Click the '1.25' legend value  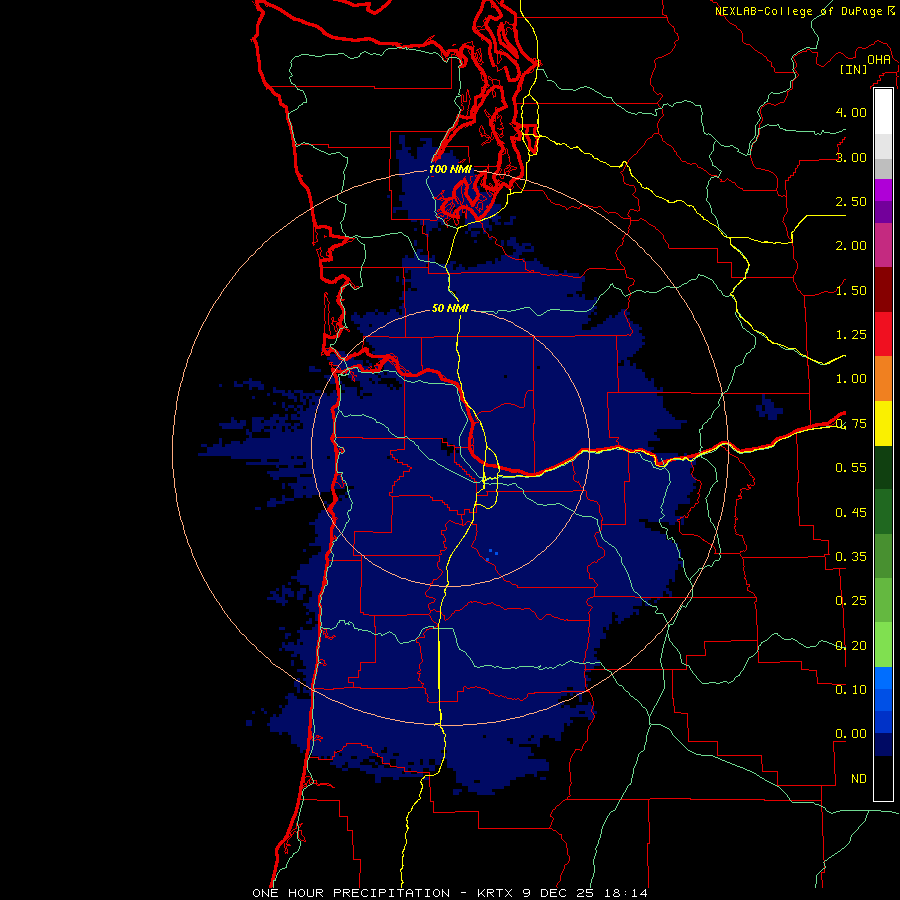point(851,335)
